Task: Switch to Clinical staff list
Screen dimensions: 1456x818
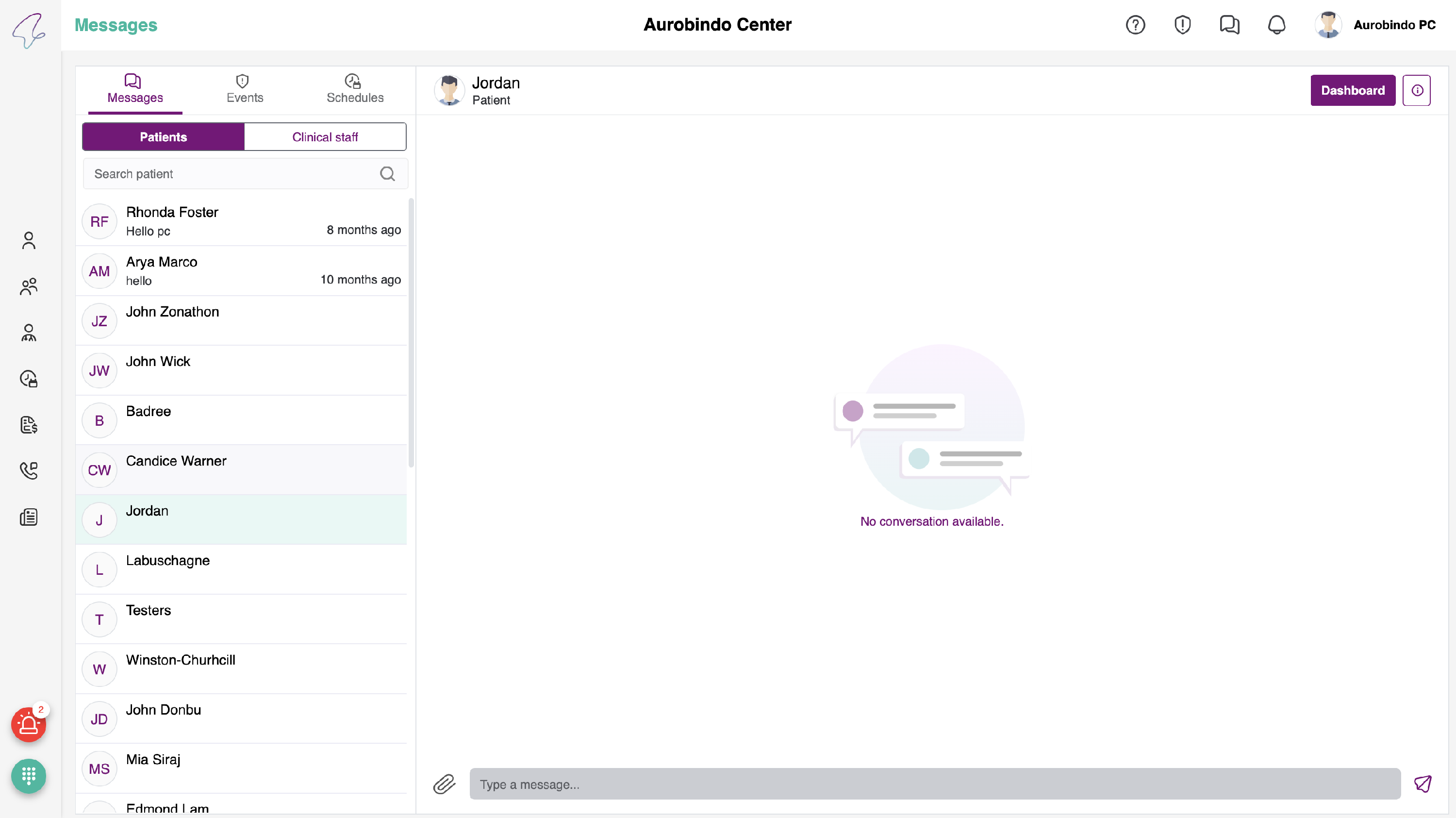Action: tap(325, 137)
